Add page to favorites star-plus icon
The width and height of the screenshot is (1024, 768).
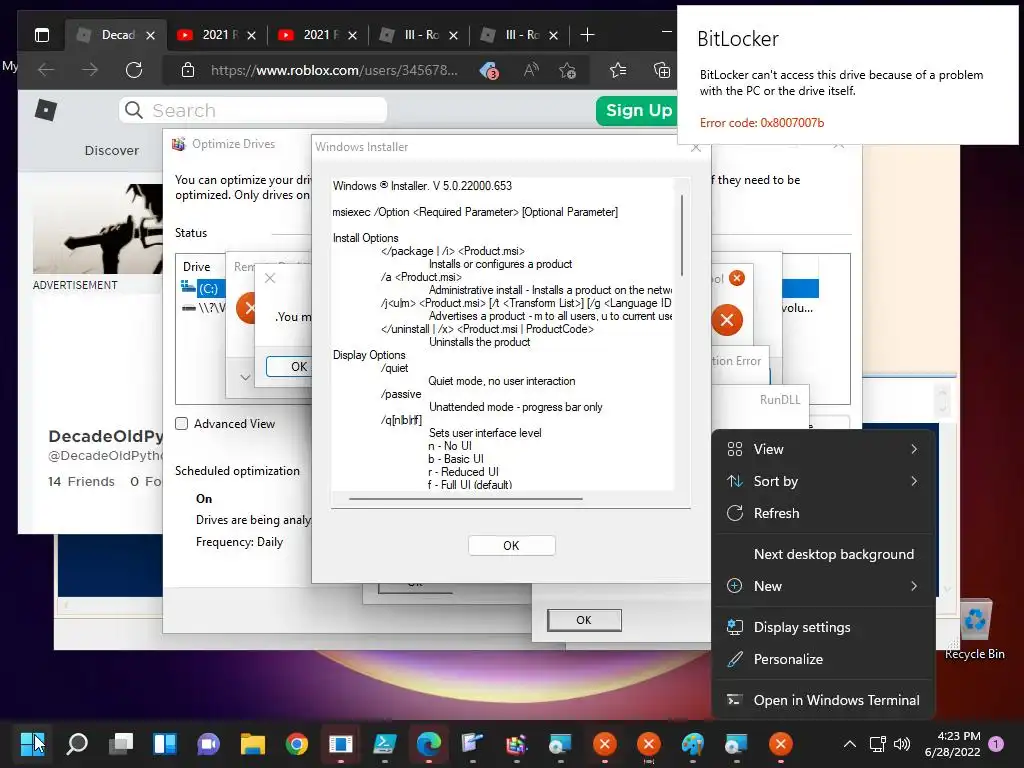[x=568, y=70]
